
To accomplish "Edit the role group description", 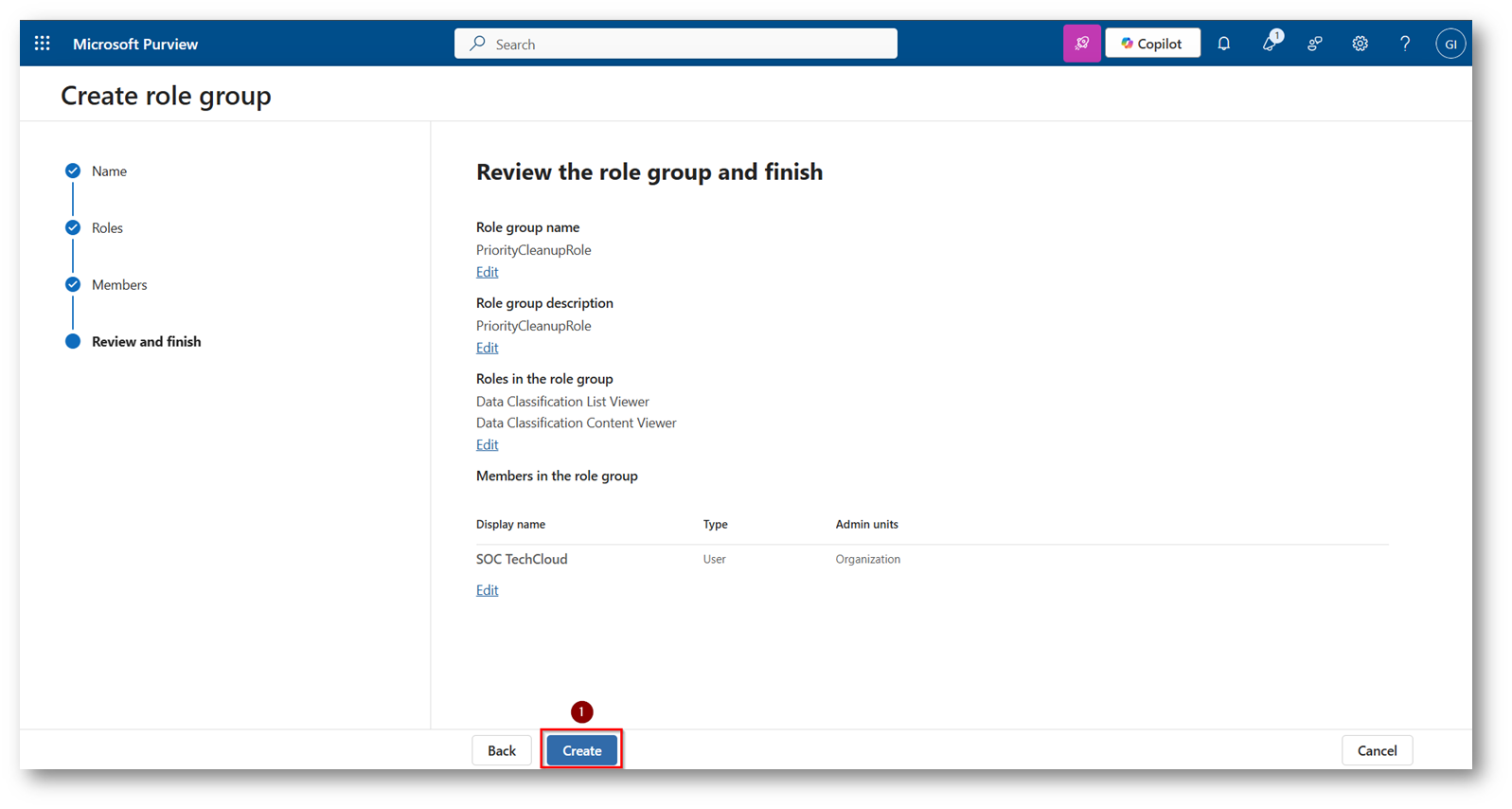I will 487,348.
